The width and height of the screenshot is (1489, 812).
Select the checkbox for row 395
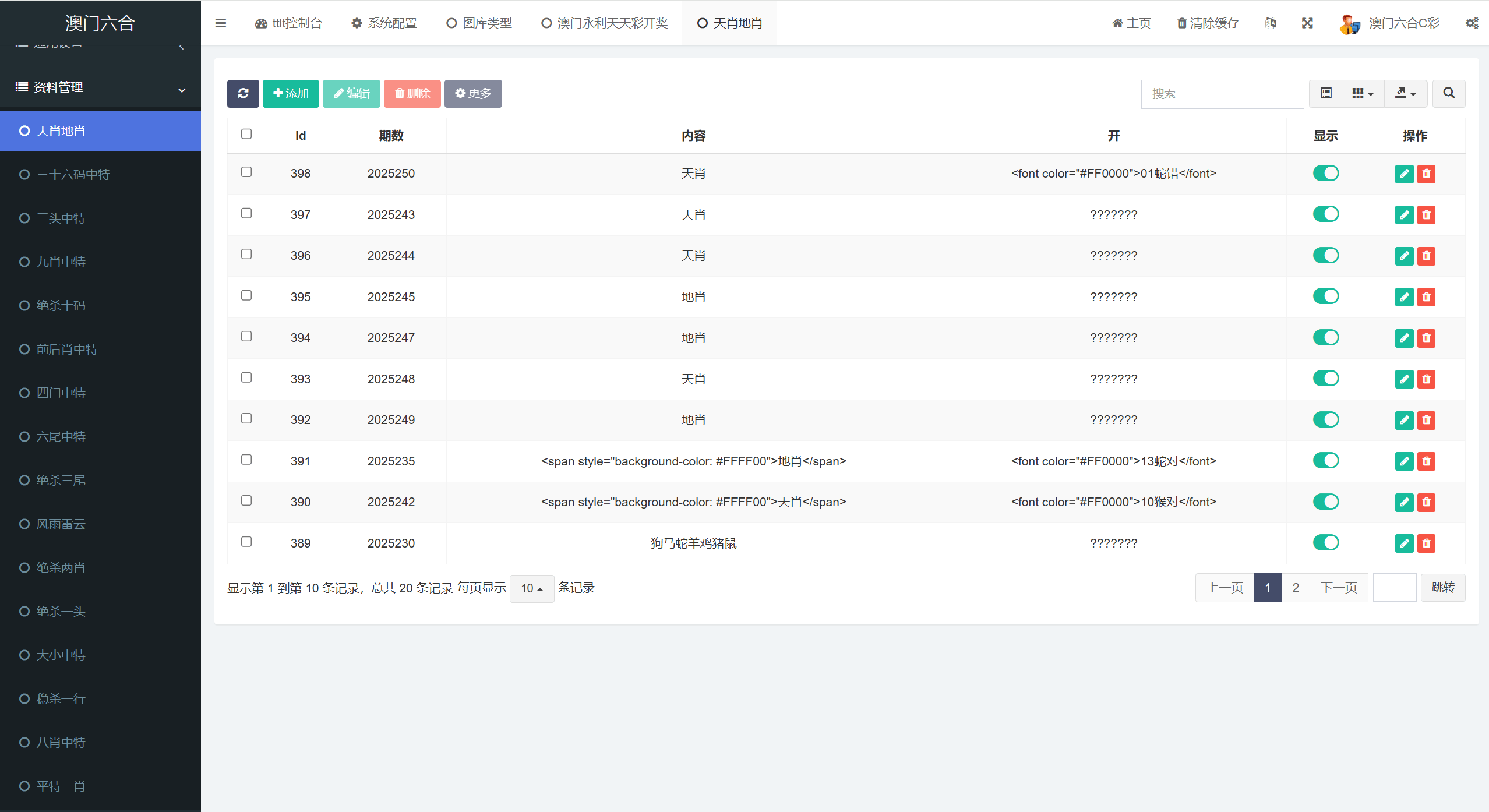(246, 295)
